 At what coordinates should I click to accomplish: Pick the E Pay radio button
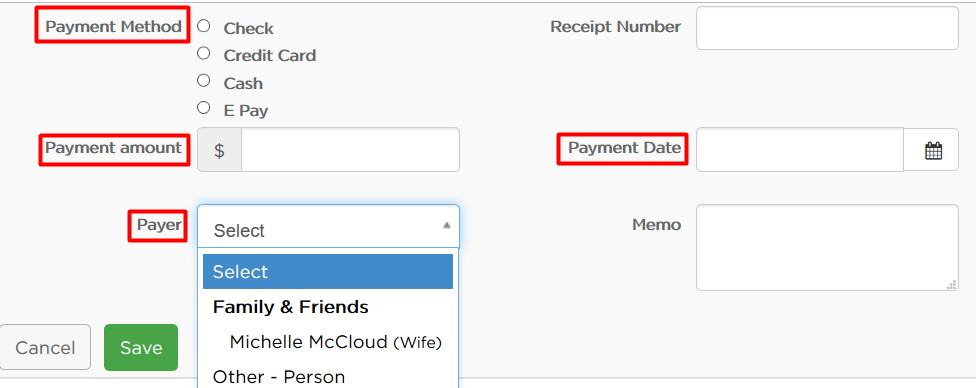click(x=204, y=108)
